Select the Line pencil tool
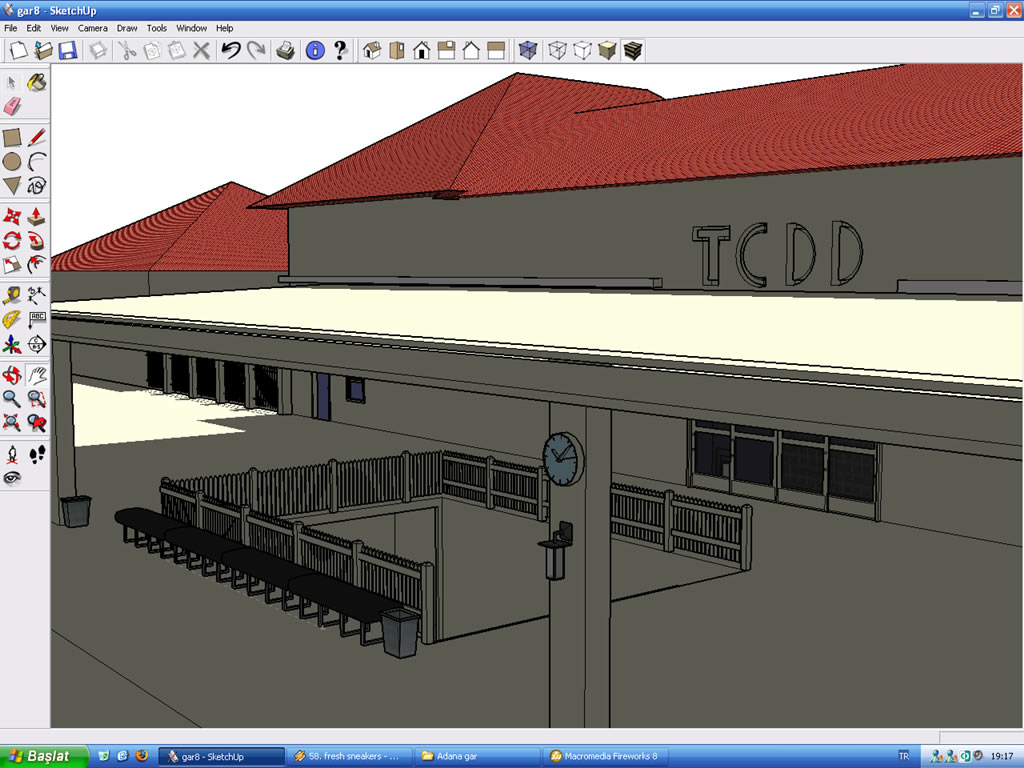This screenshot has height=768, width=1024. pos(37,137)
